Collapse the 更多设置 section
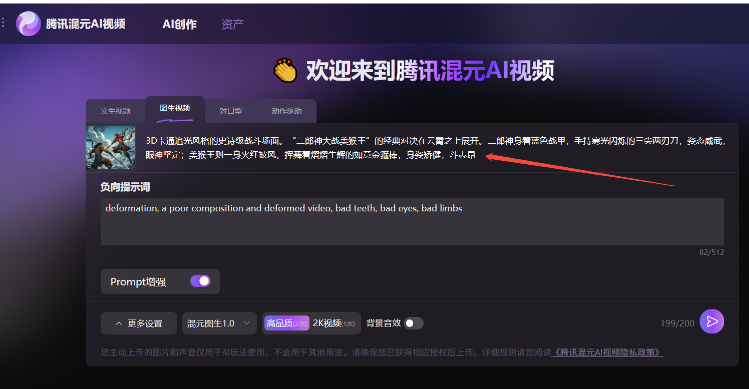749x389 pixels. 139,324
